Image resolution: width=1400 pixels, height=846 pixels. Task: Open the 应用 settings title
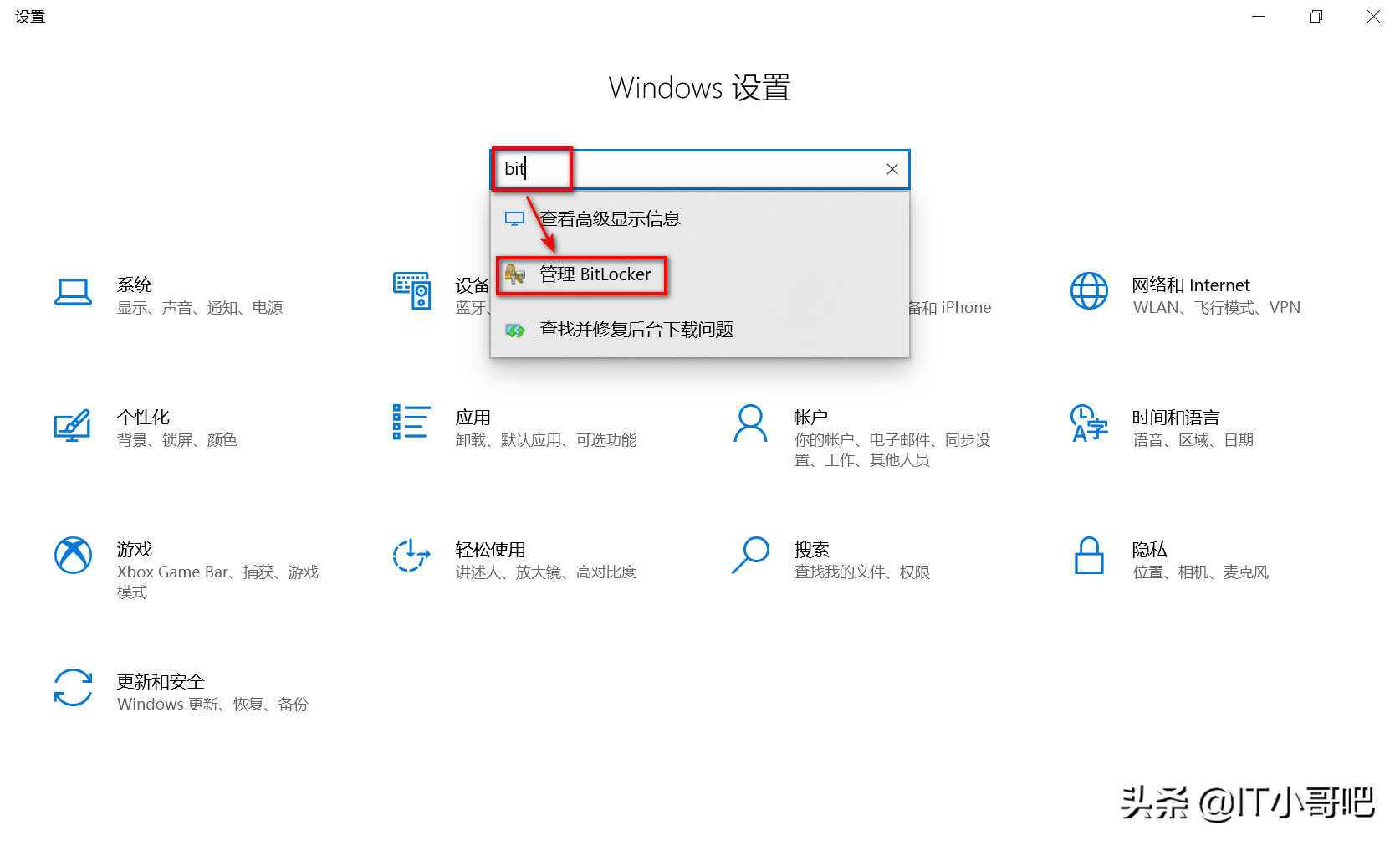[473, 418]
